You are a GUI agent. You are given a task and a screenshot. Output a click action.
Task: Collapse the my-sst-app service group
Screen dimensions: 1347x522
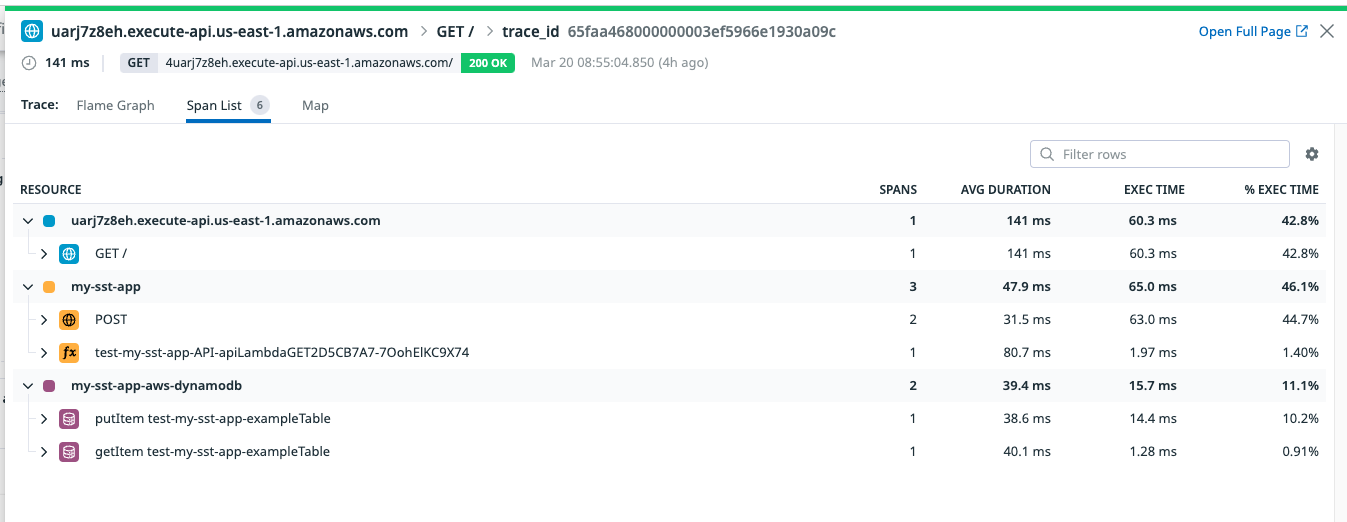click(x=27, y=287)
